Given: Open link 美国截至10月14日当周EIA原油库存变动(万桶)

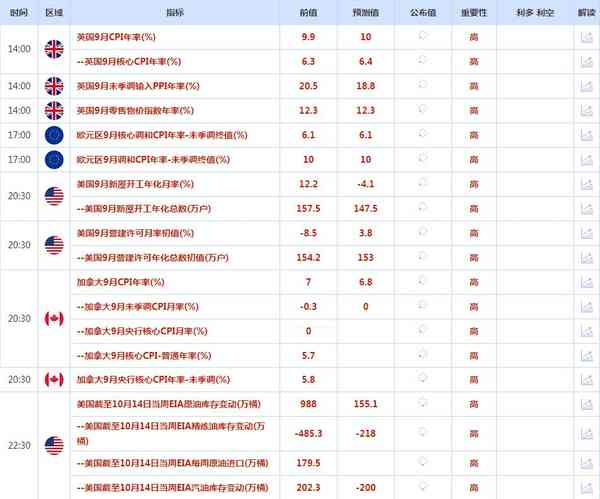Looking at the screenshot, I should [x=168, y=404].
